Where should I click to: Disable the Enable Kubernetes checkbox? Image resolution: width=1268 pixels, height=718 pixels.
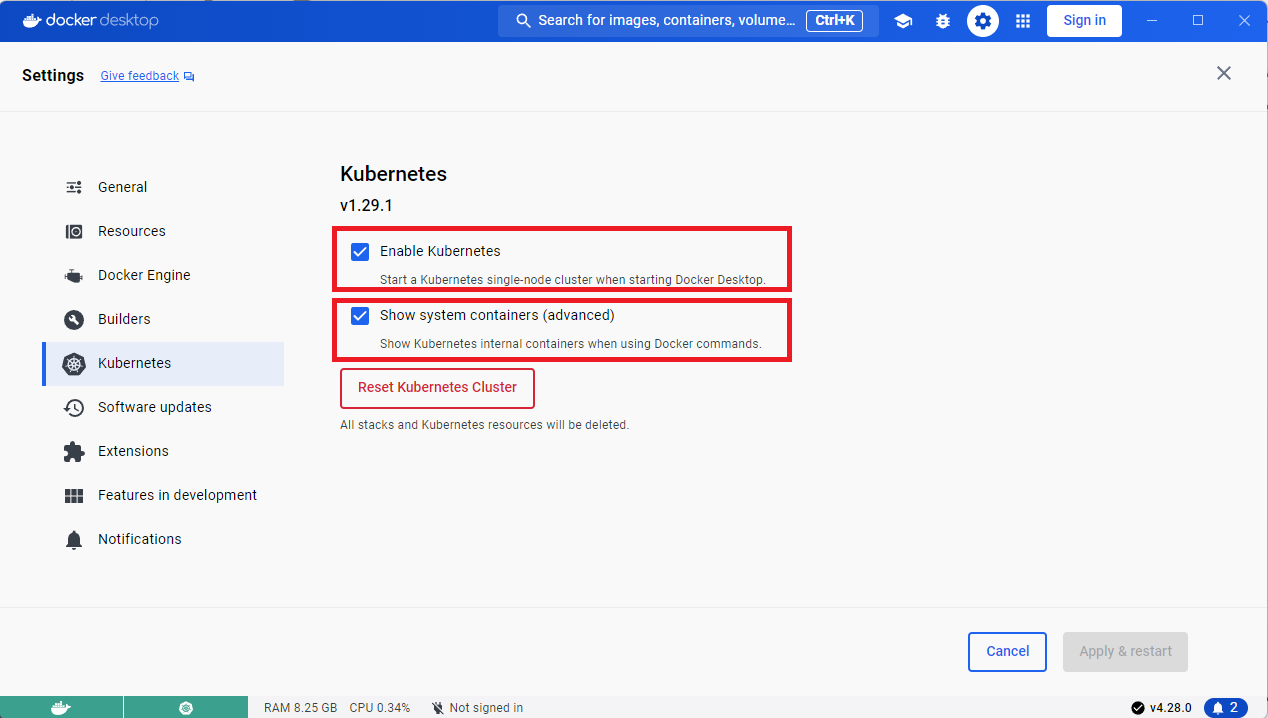pos(359,251)
